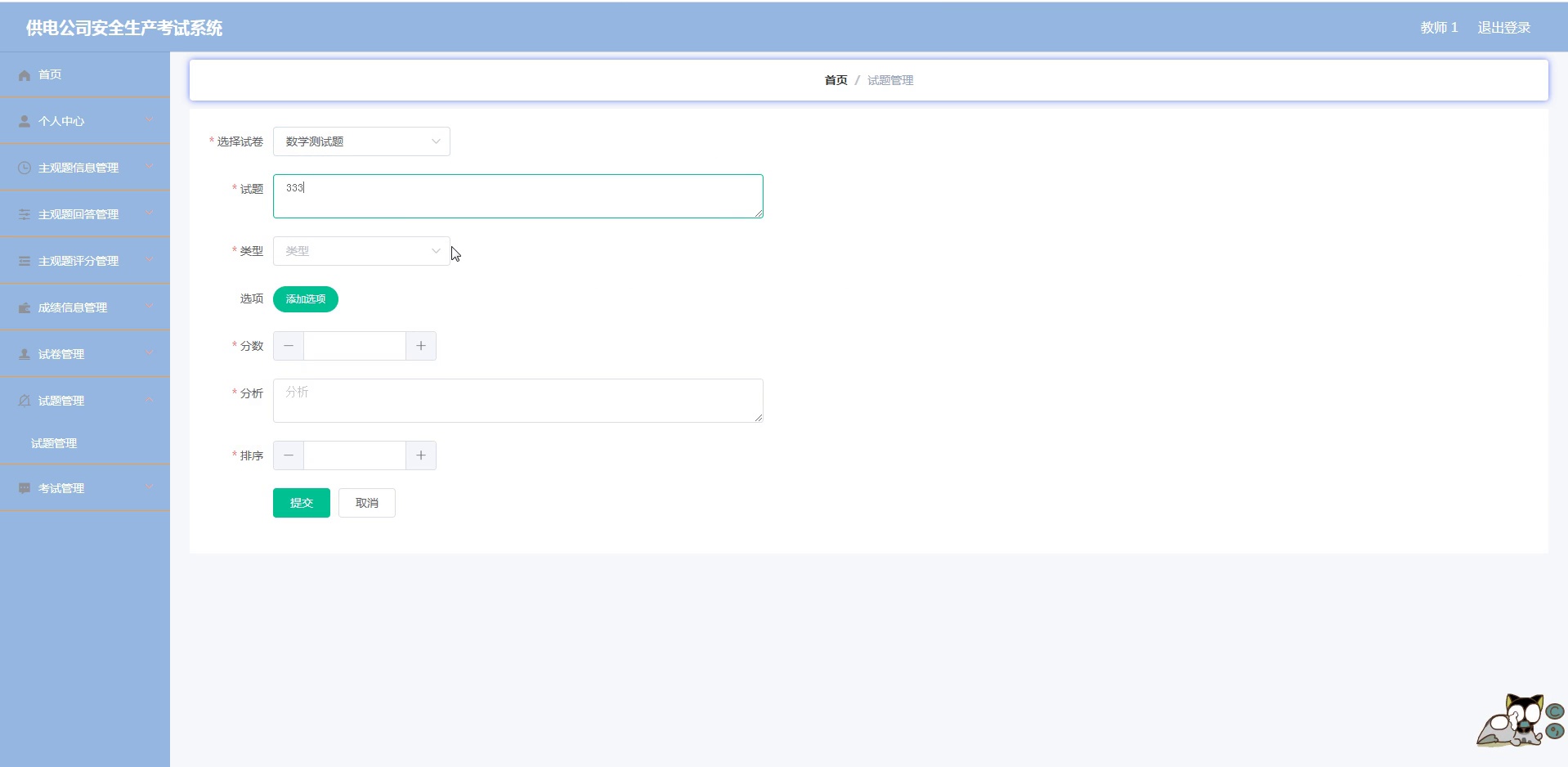Focus the 试题 text area containing 333
1568x767 pixels.
tap(518, 196)
